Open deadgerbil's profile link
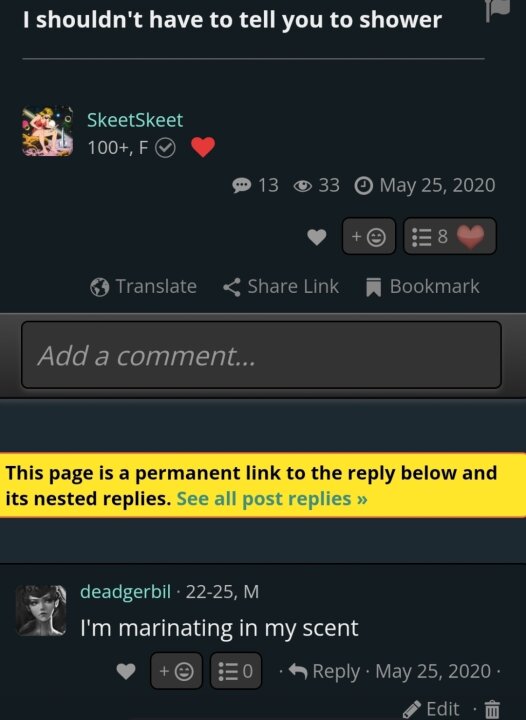This screenshot has width=526, height=720. pos(125,591)
